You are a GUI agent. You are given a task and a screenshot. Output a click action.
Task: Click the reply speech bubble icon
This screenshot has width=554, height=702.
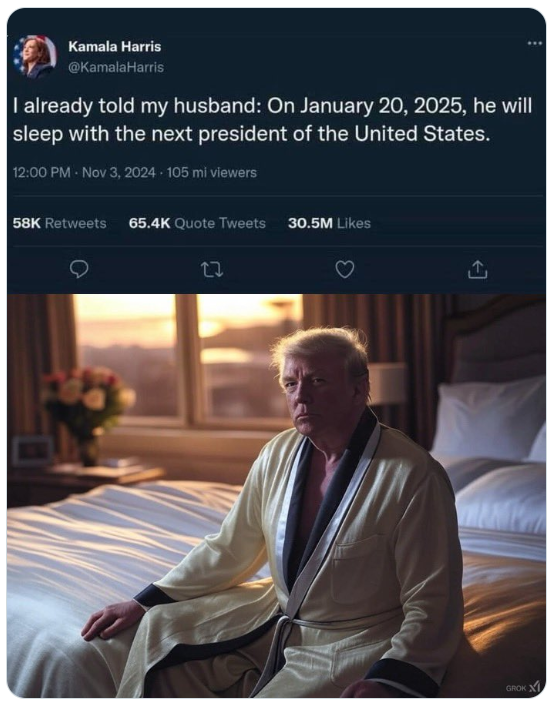(x=79, y=270)
